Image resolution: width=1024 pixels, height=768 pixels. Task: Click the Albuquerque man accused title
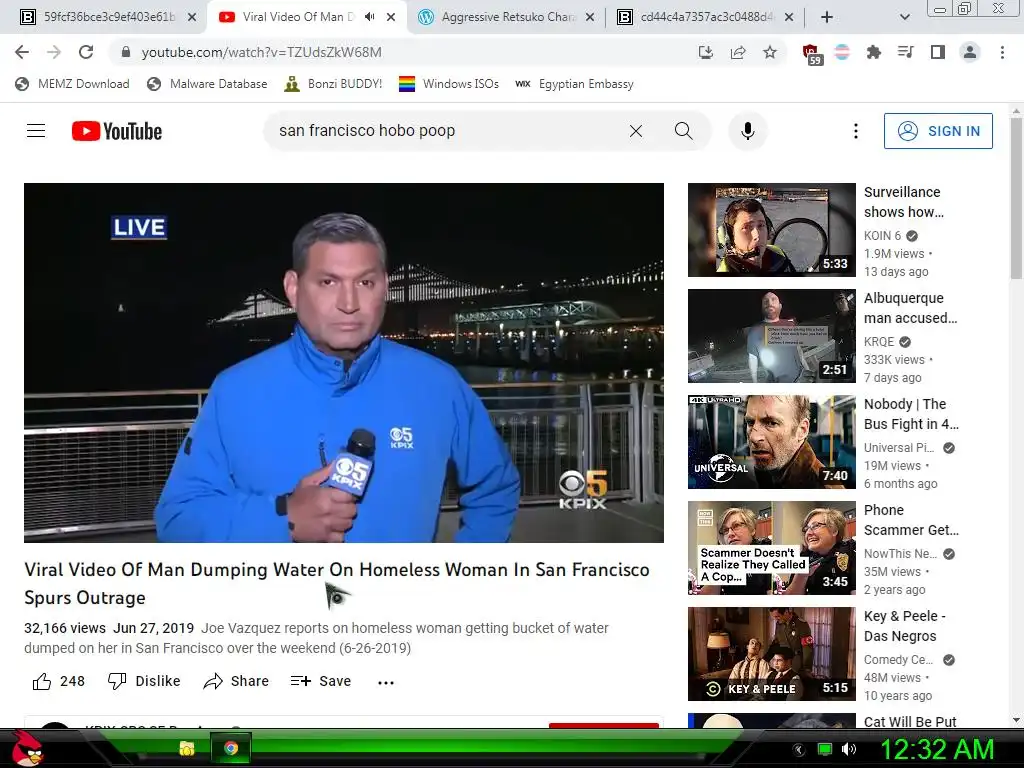click(x=910, y=308)
